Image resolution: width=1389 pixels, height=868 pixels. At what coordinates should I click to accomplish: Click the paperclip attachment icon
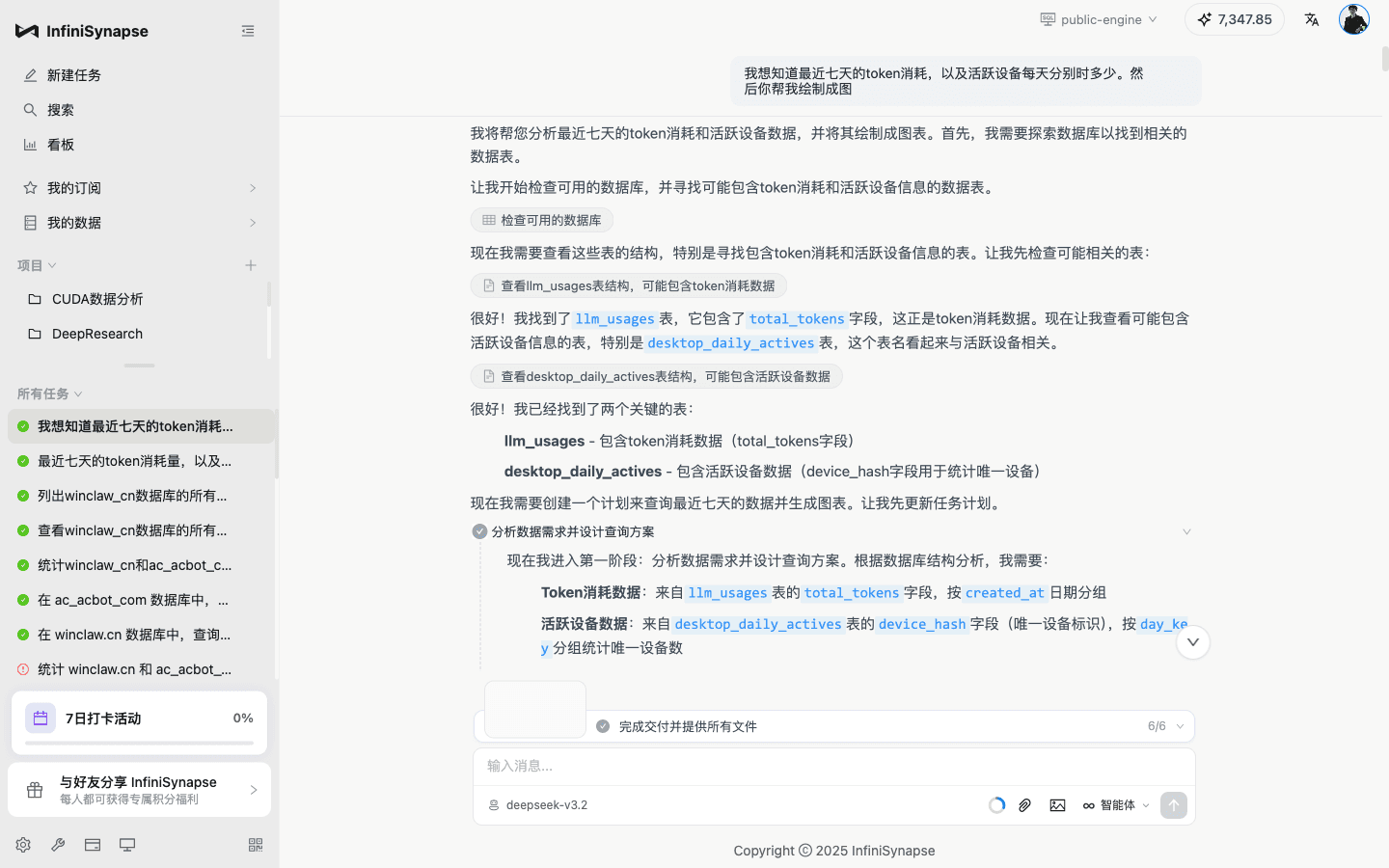click(1024, 804)
